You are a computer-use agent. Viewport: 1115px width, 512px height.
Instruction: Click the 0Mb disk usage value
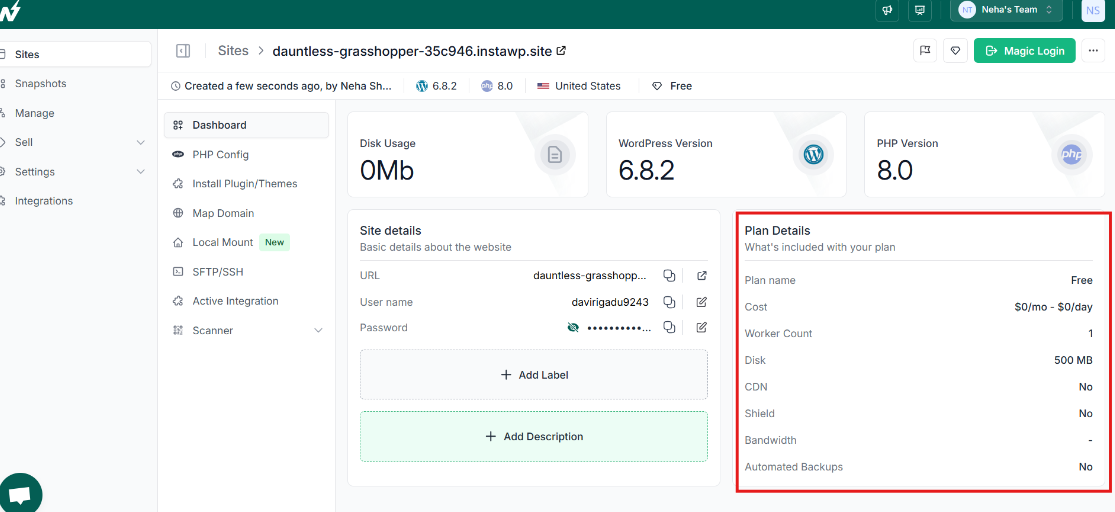point(387,171)
